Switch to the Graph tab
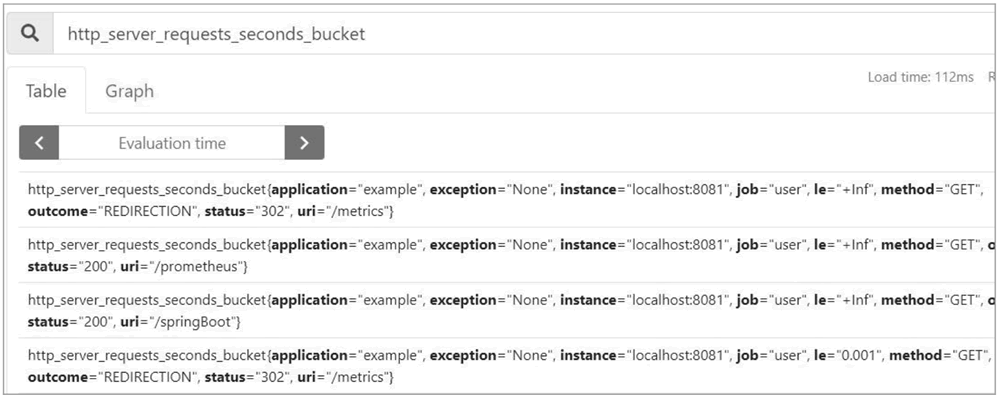Image resolution: width=1000 pixels, height=400 pixels. tap(129, 91)
